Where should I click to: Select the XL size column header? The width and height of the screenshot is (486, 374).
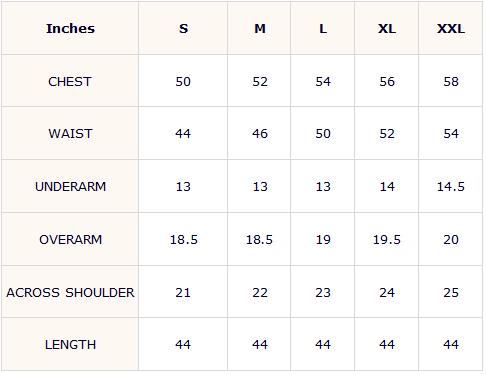click(387, 29)
